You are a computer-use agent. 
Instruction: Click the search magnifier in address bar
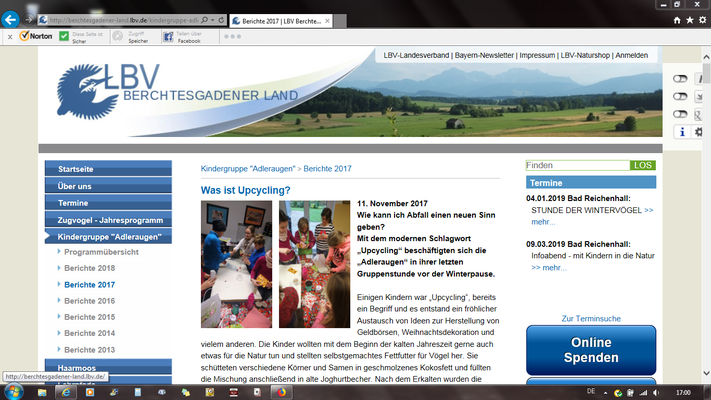tap(205, 20)
